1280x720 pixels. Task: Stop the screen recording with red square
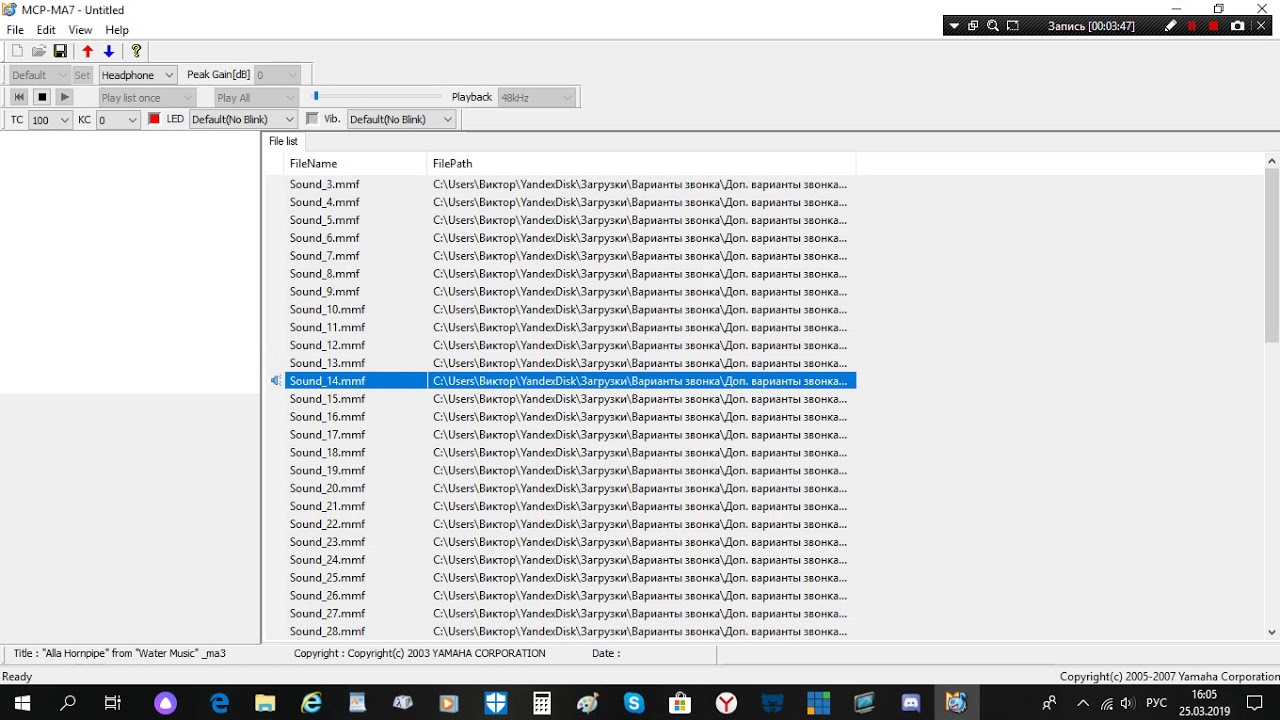[x=1214, y=26]
